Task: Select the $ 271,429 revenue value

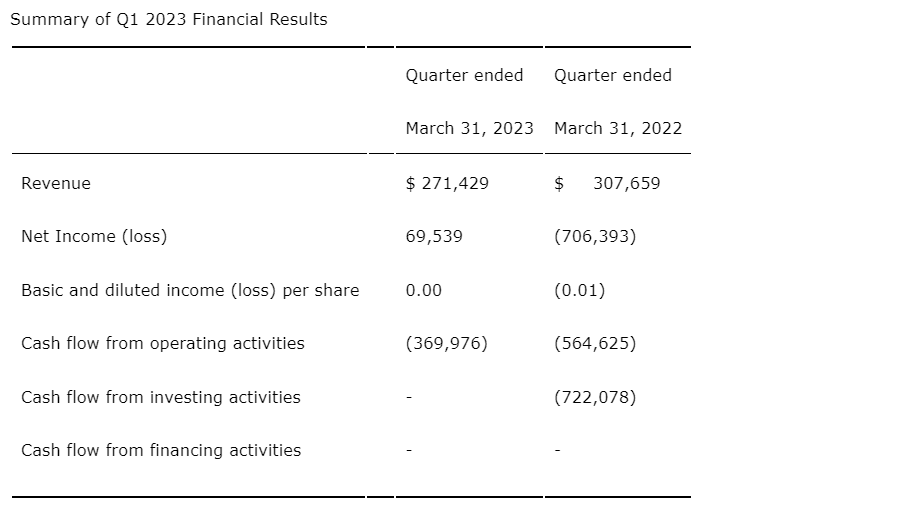Action: coord(447,183)
